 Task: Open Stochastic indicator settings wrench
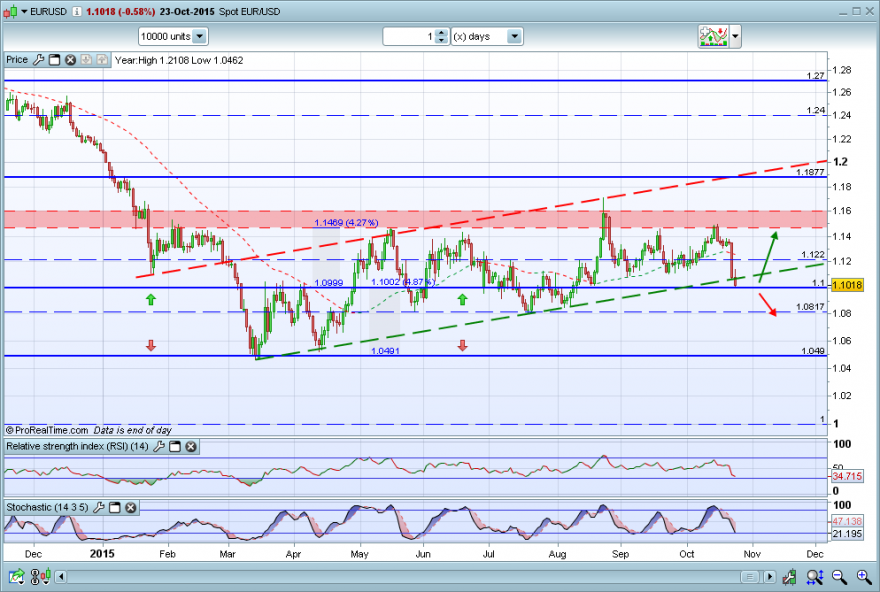(98, 507)
